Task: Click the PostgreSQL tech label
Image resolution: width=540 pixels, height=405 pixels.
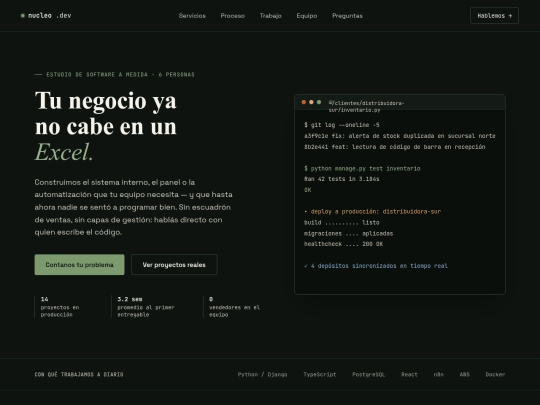Action: click(x=368, y=374)
